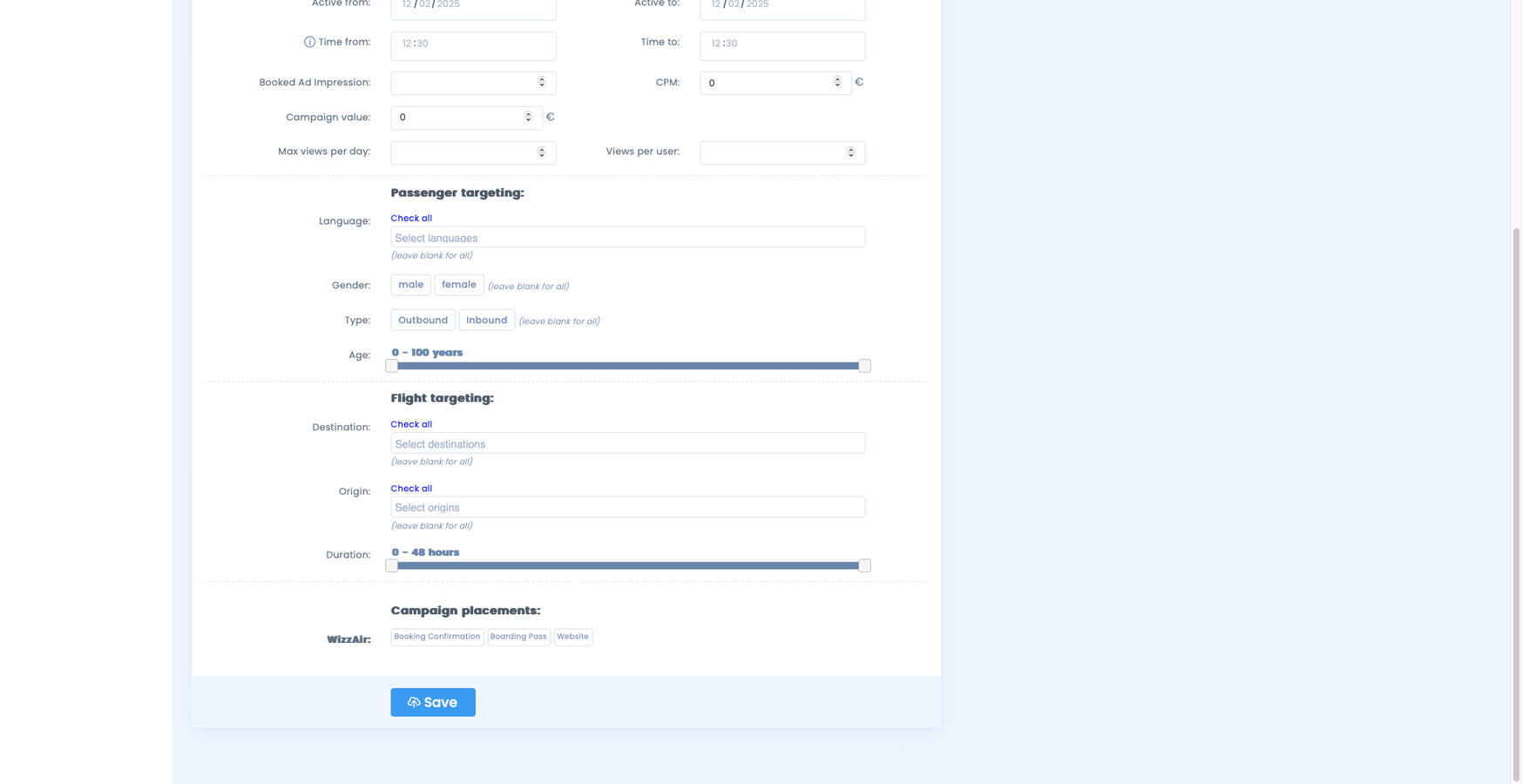This screenshot has width=1522, height=784.
Task: Enable the Inbound type filter
Action: pos(486,321)
